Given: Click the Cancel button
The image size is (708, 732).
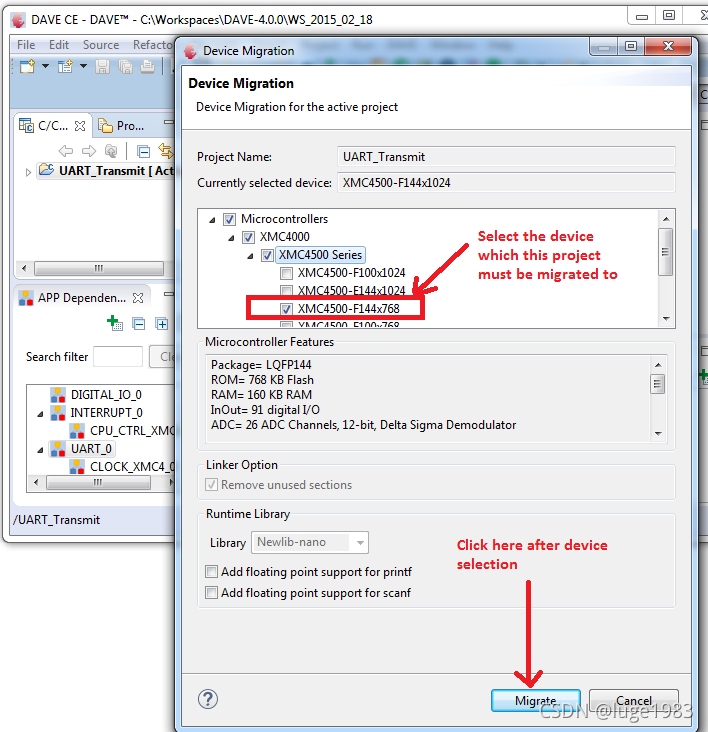Looking at the screenshot, I should click(633, 700).
